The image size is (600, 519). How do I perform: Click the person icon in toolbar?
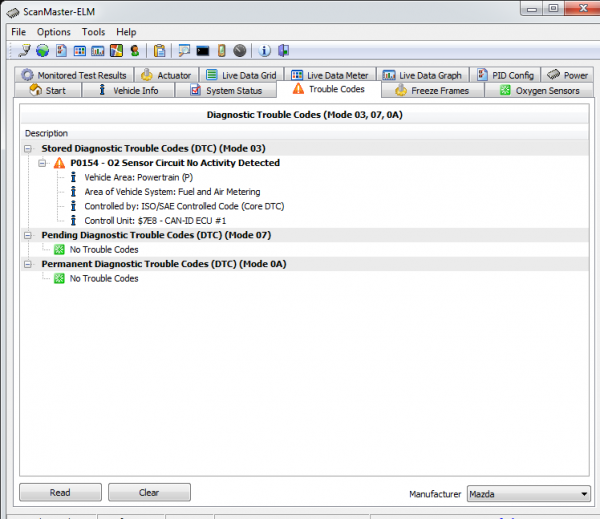click(134, 50)
